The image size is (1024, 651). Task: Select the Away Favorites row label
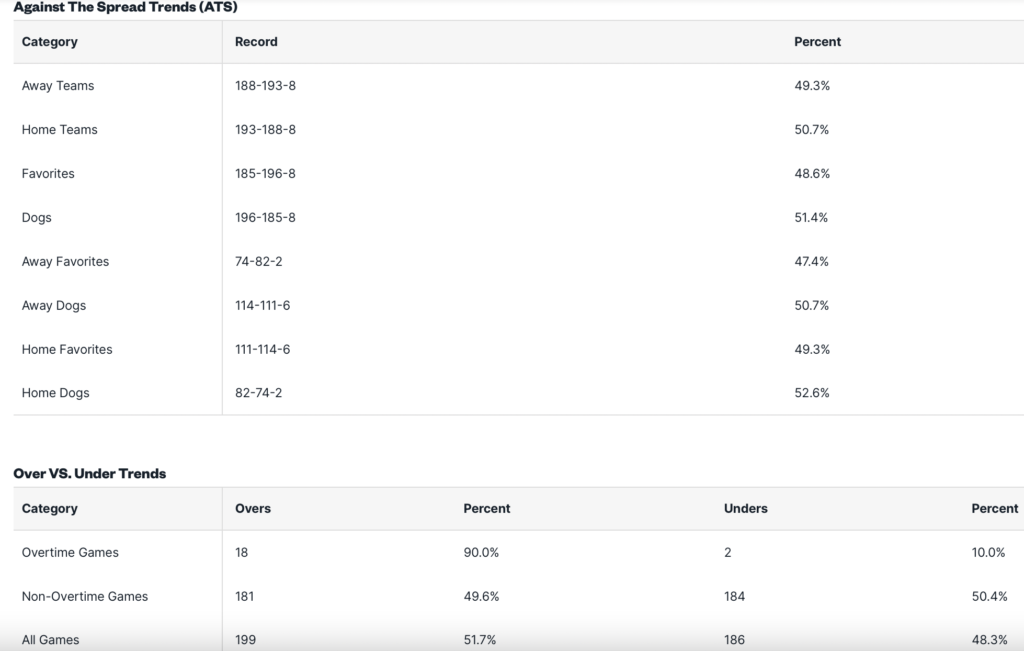(65, 261)
